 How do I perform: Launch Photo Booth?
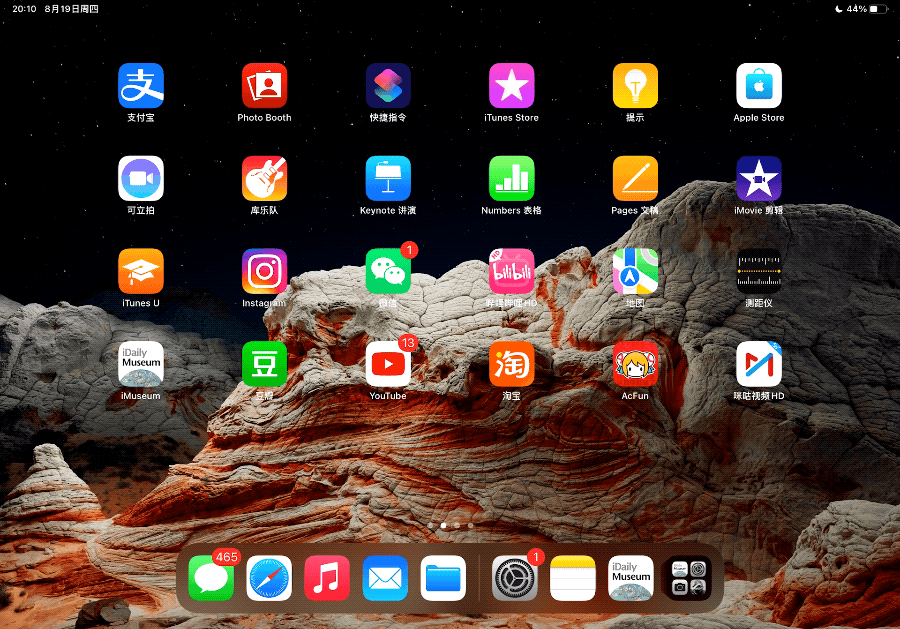click(264, 86)
